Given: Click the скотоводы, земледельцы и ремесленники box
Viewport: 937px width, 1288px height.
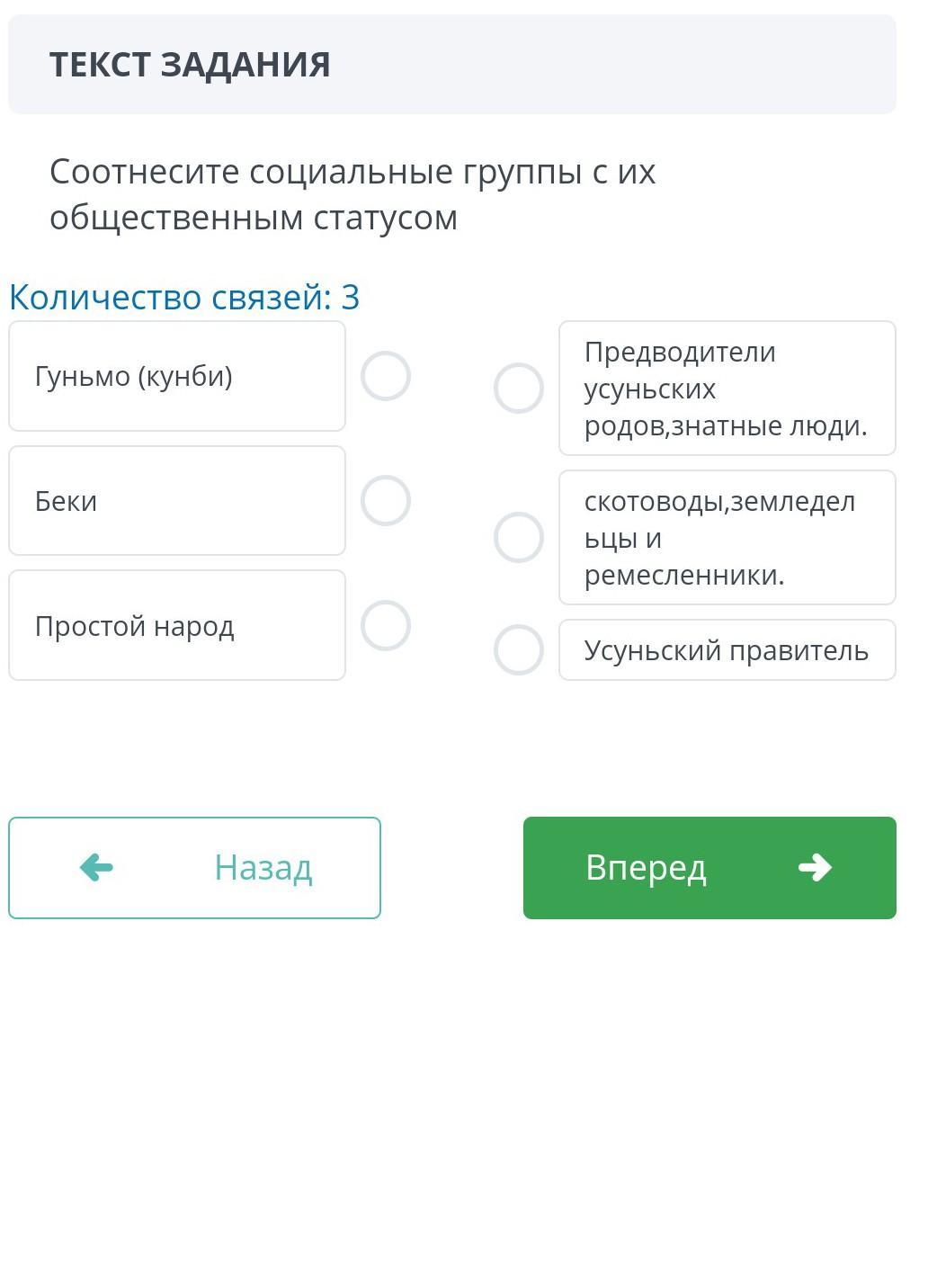Looking at the screenshot, I should (x=727, y=538).
